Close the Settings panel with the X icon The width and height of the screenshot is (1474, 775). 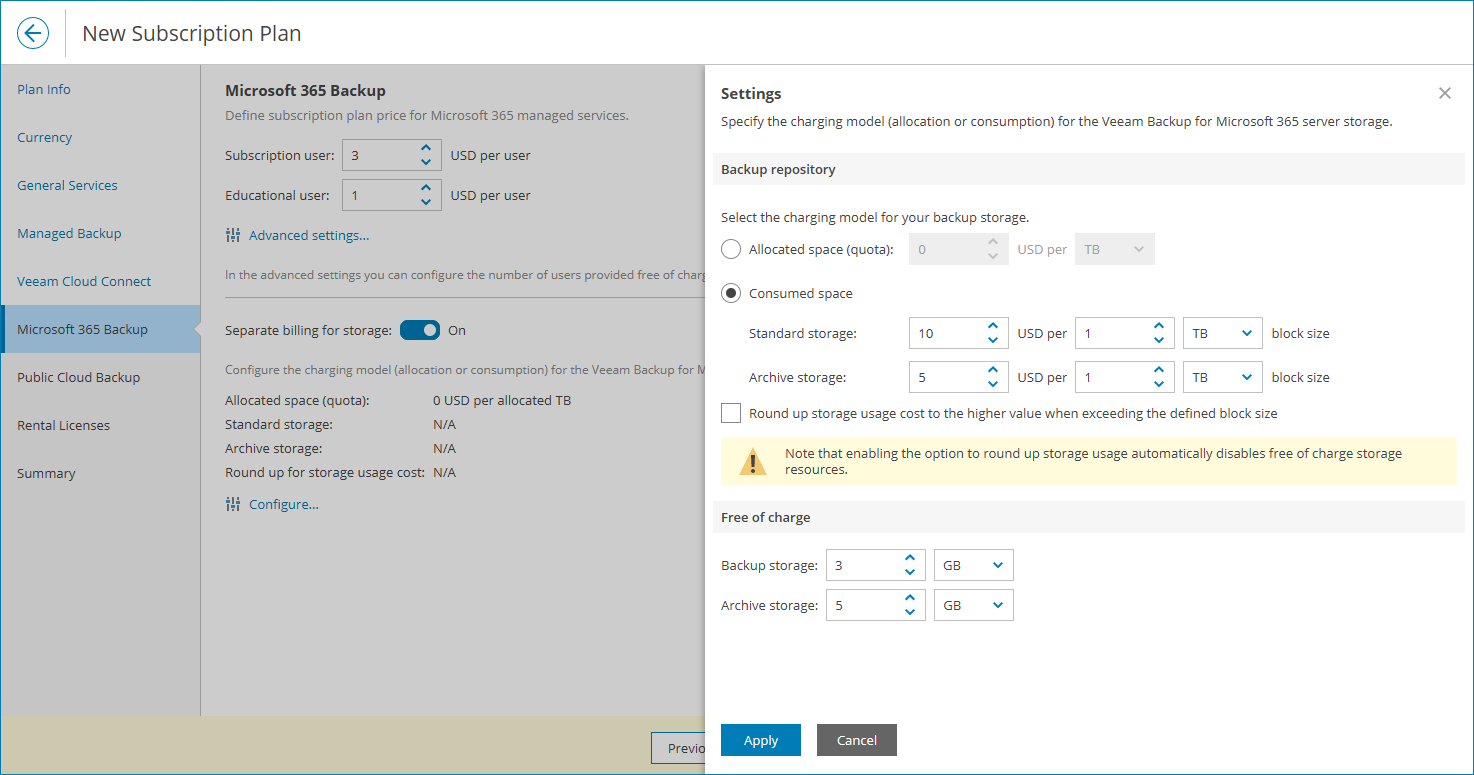[x=1444, y=92]
